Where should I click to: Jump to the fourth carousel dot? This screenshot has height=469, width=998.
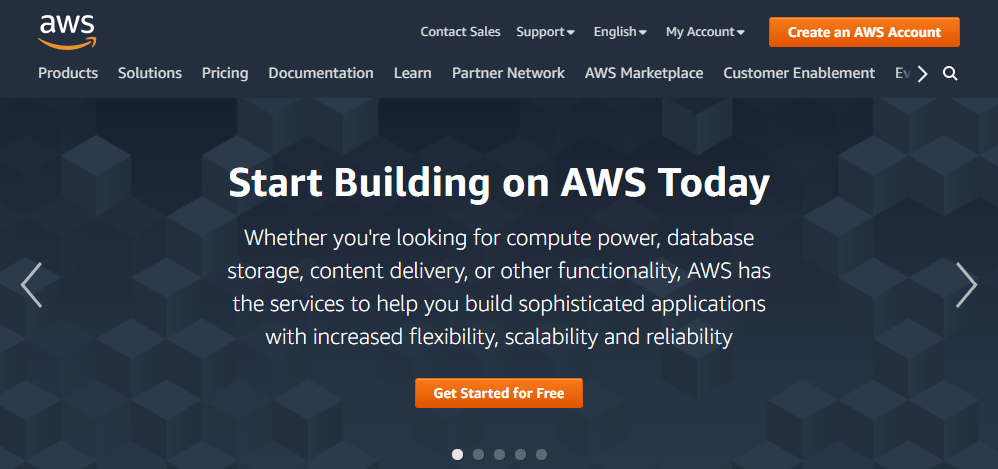click(520, 454)
